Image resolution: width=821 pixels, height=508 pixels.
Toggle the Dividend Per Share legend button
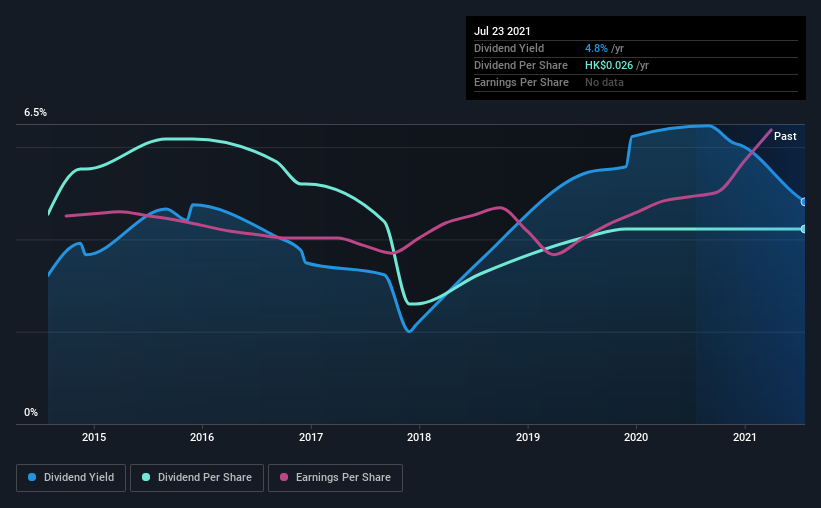click(x=197, y=478)
